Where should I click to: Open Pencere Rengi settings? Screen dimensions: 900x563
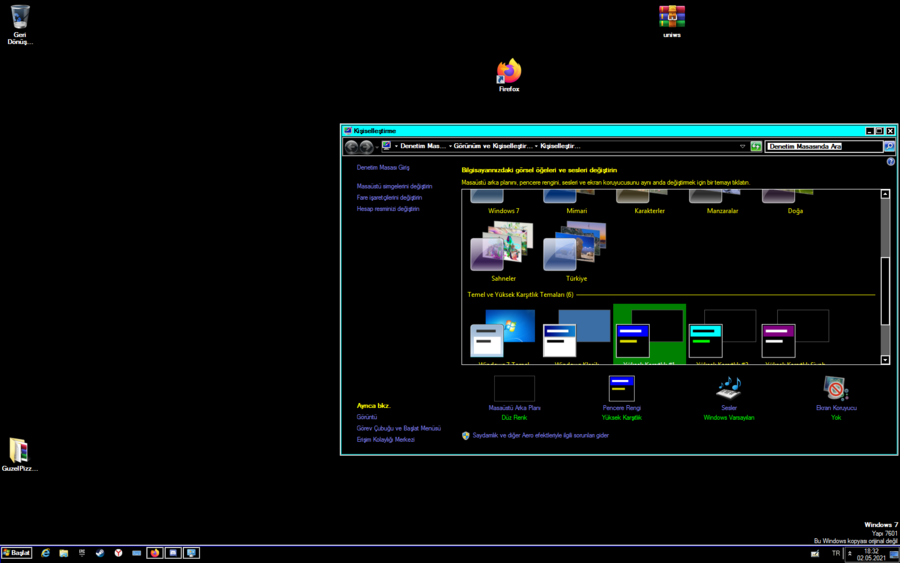621,398
